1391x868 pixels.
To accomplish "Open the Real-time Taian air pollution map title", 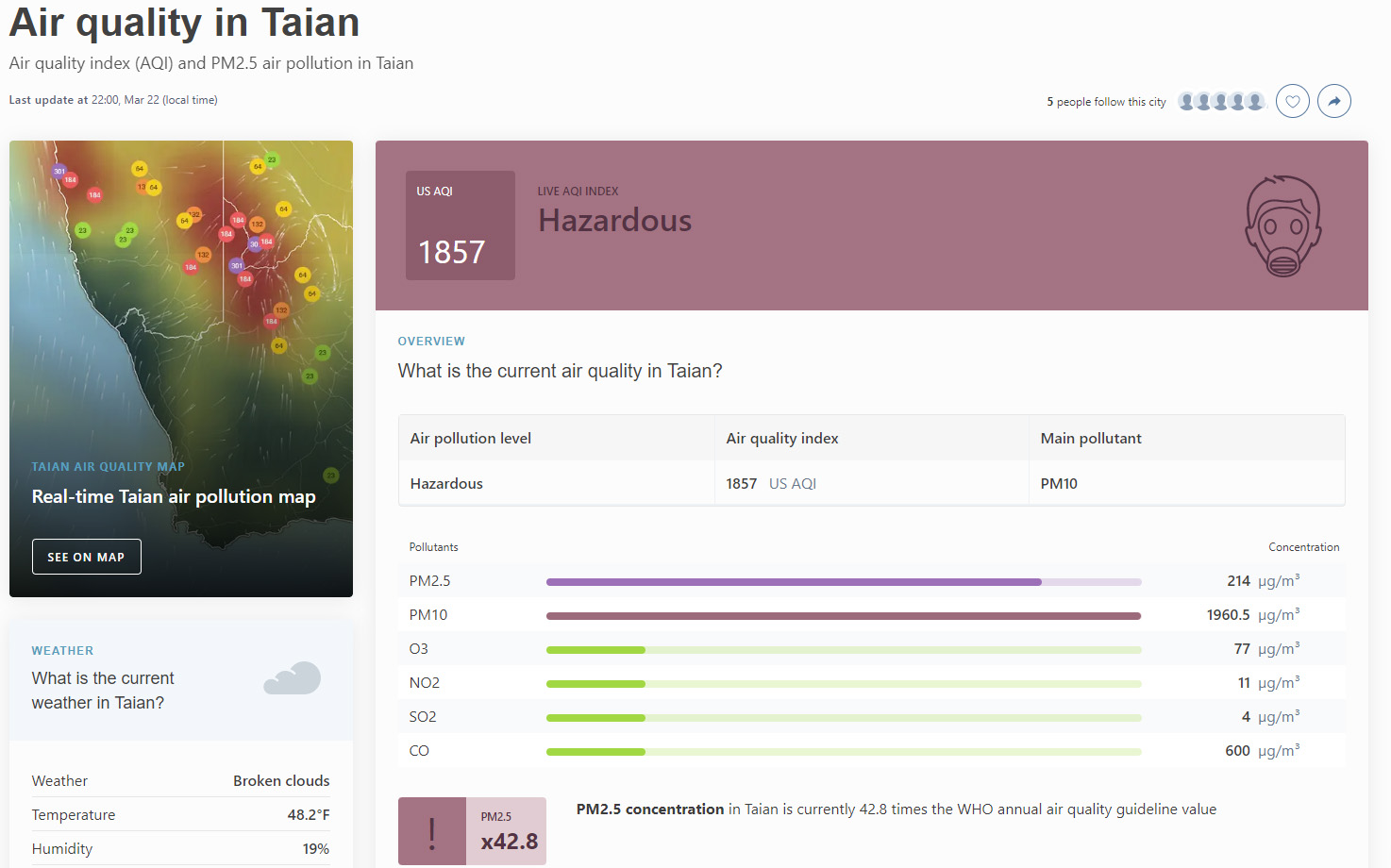I will click(x=174, y=496).
